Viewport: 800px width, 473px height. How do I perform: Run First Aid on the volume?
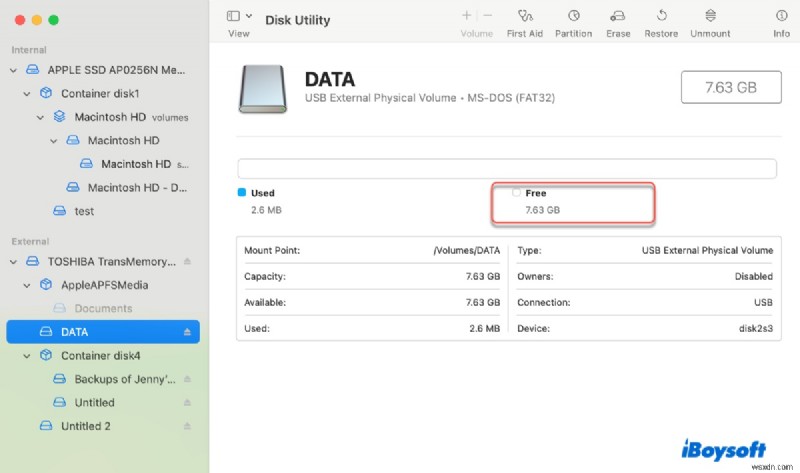[x=524, y=23]
